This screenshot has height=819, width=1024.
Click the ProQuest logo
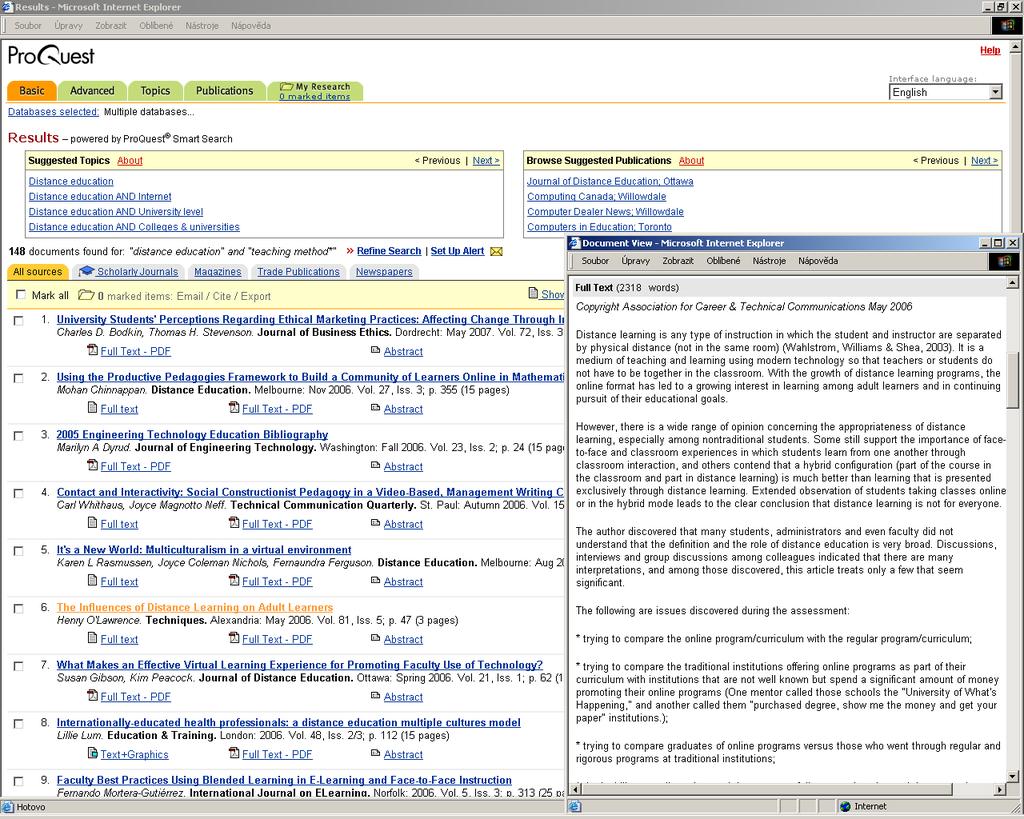tap(51, 56)
